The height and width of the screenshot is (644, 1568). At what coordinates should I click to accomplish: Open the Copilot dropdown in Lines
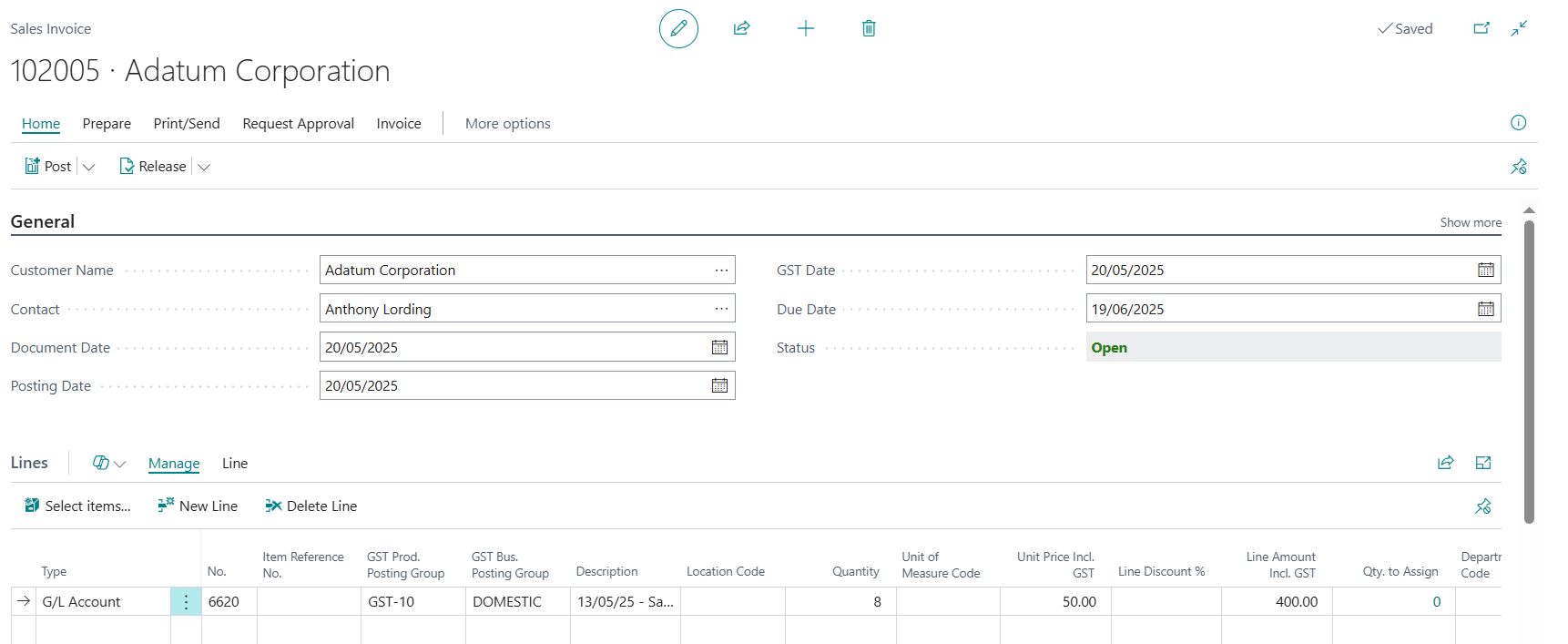tap(109, 463)
